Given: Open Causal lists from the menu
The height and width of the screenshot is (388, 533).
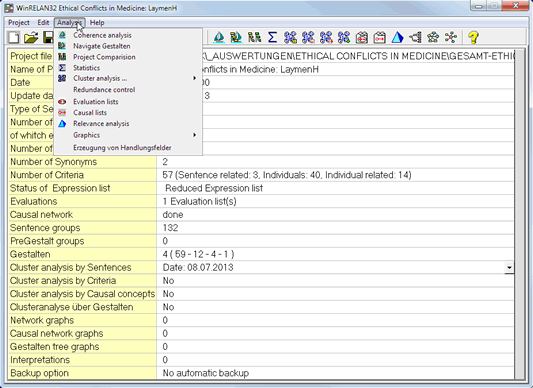Looking at the screenshot, I should click(x=128, y=113).
